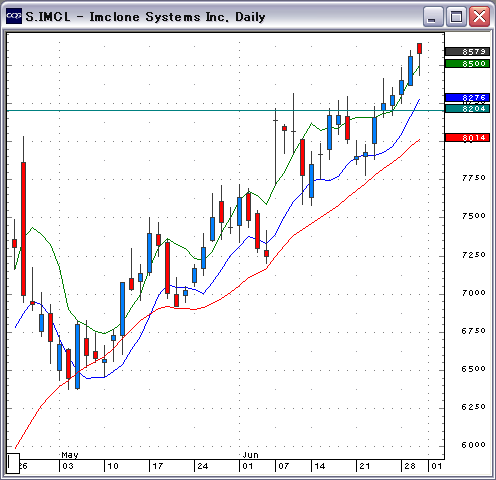
Task: Click the blue 8276 moving average label
Action: pos(467,97)
